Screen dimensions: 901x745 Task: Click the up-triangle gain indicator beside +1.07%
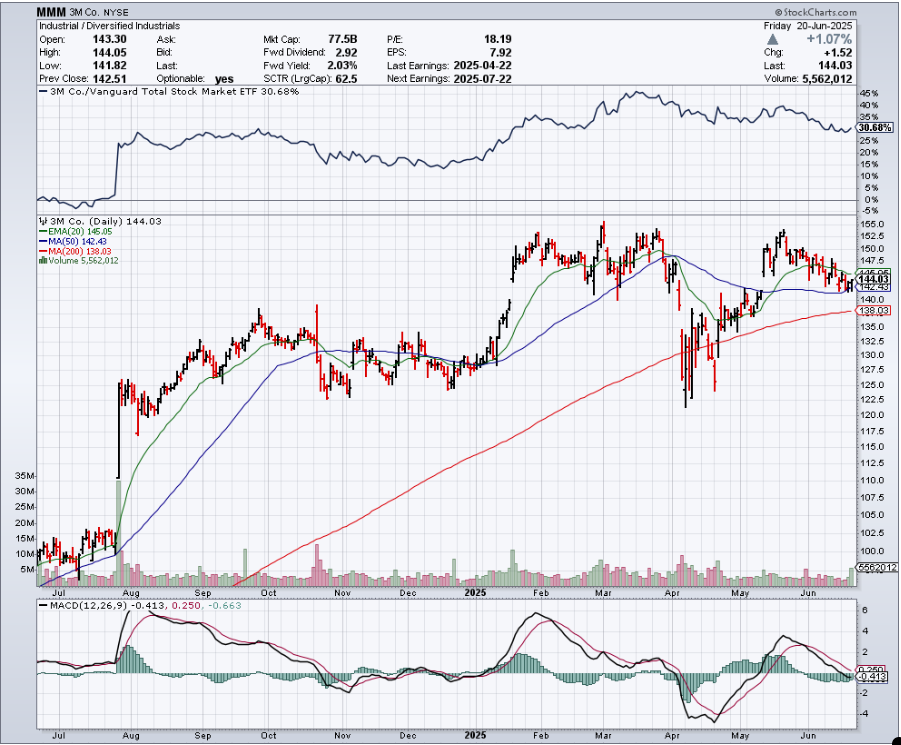(x=773, y=40)
